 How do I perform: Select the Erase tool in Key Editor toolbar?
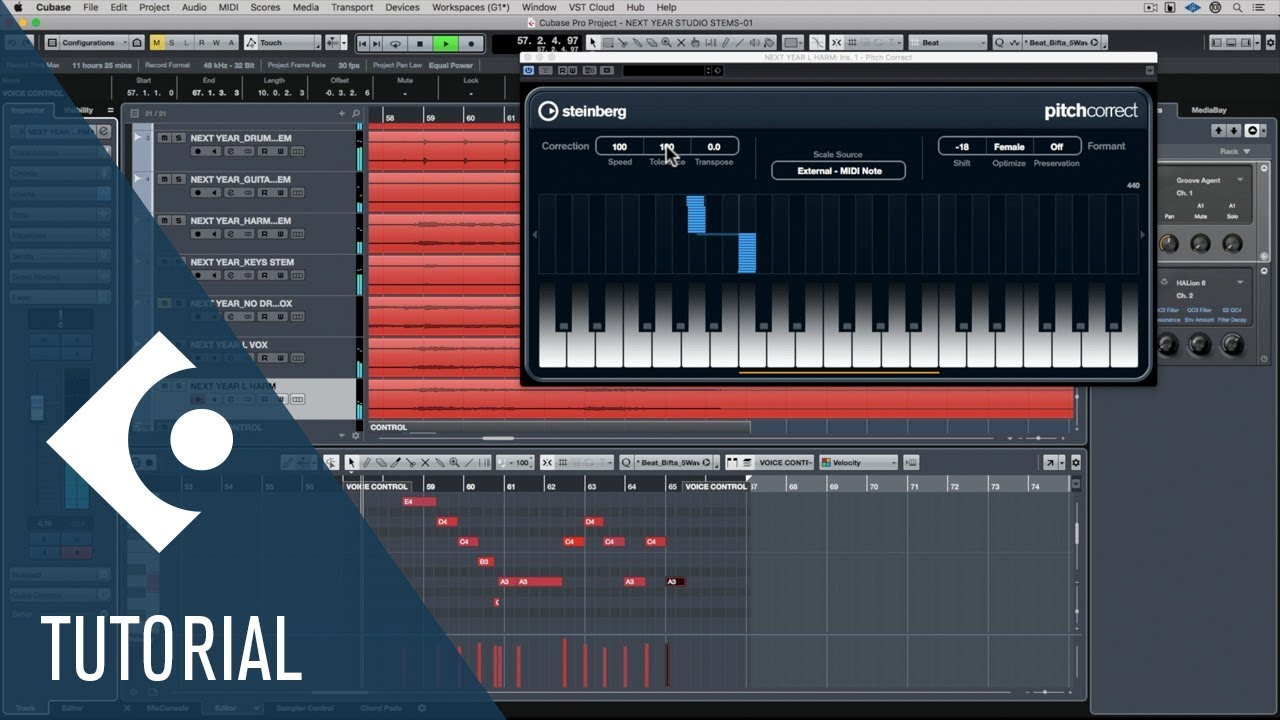click(x=380, y=462)
